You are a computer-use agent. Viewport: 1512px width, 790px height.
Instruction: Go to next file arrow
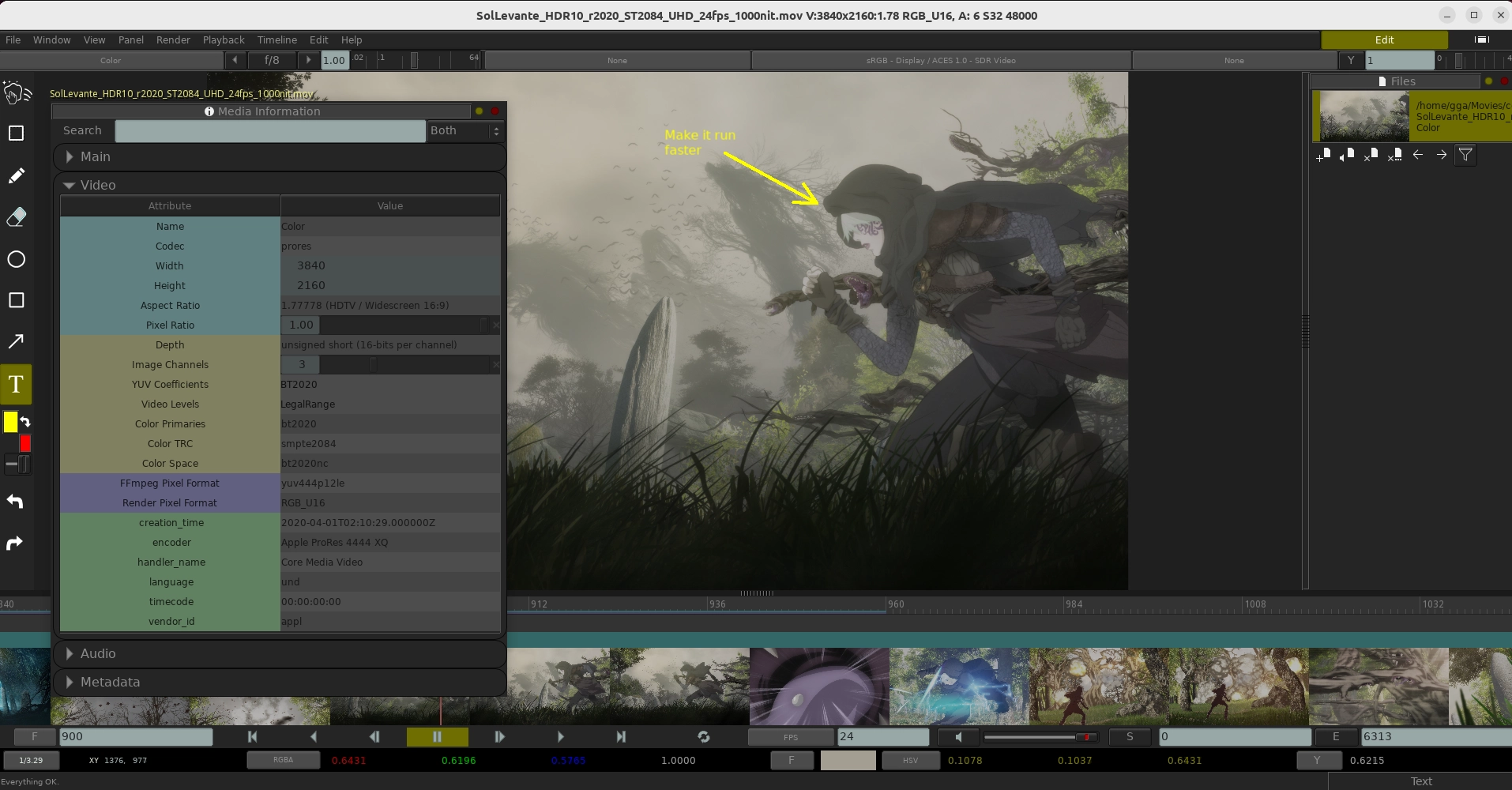1442,155
